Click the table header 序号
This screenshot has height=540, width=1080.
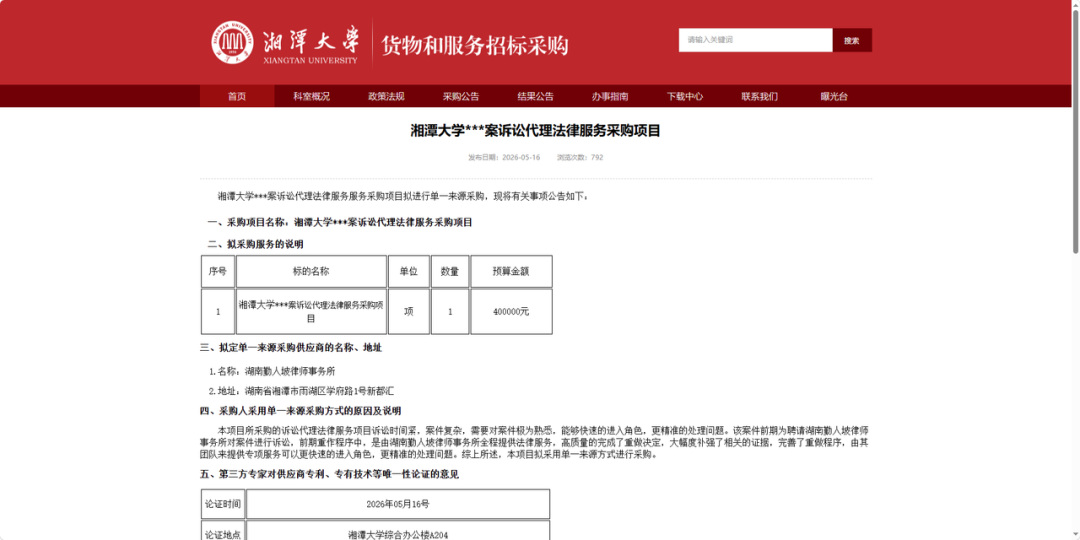(218, 271)
